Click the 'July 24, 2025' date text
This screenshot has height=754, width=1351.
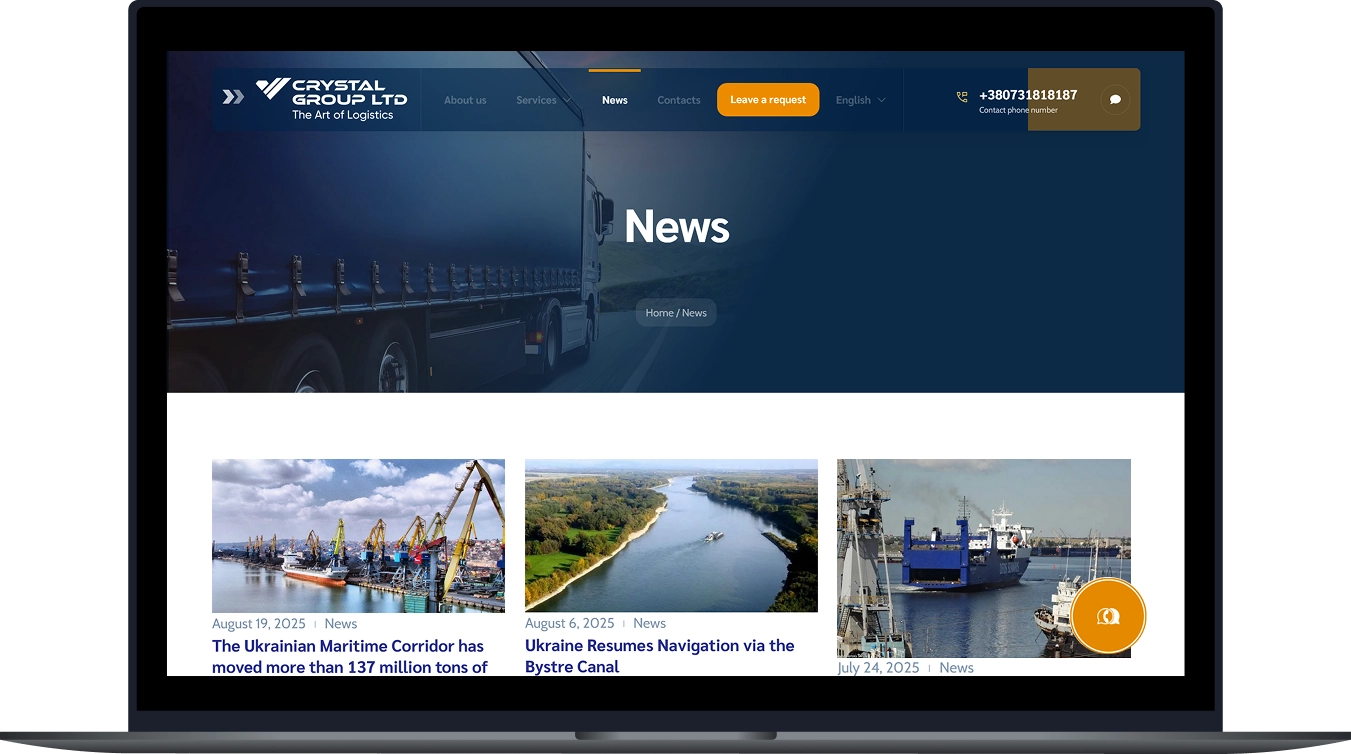coord(878,667)
